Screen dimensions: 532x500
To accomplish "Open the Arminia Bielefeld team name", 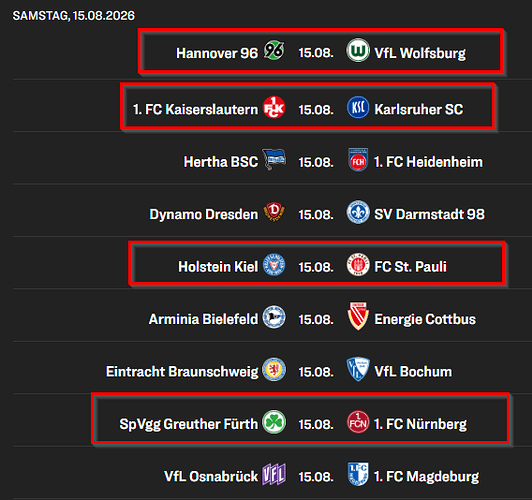I will (204, 319).
